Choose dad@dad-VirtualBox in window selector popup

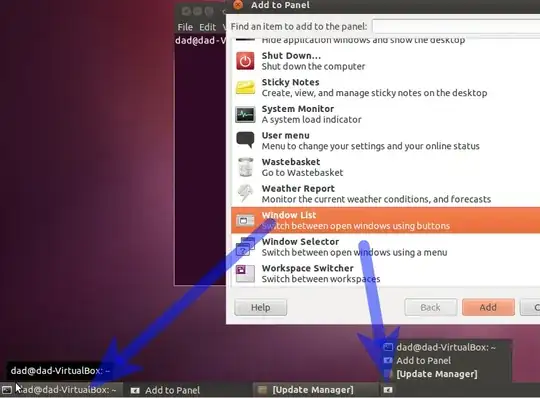[x=445, y=347]
